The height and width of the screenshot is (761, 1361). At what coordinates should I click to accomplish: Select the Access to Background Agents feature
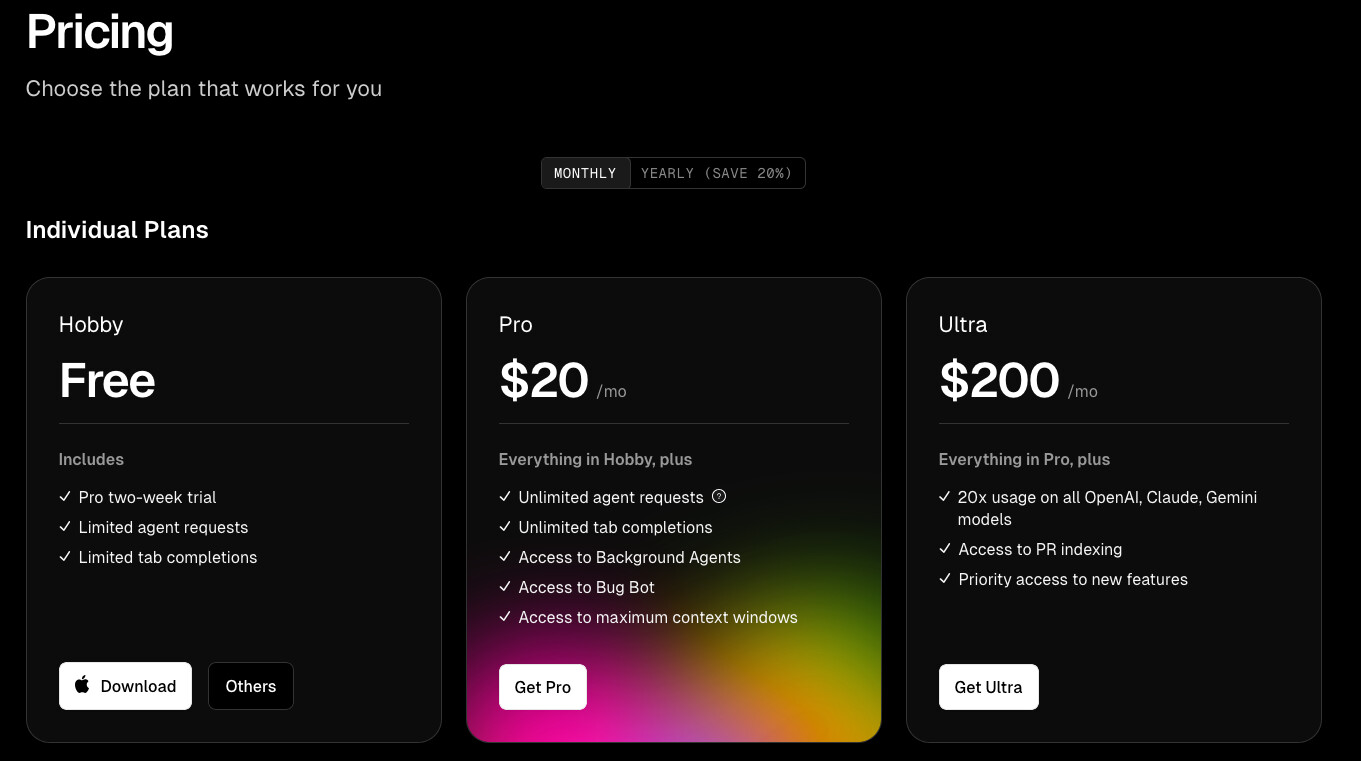pos(630,557)
